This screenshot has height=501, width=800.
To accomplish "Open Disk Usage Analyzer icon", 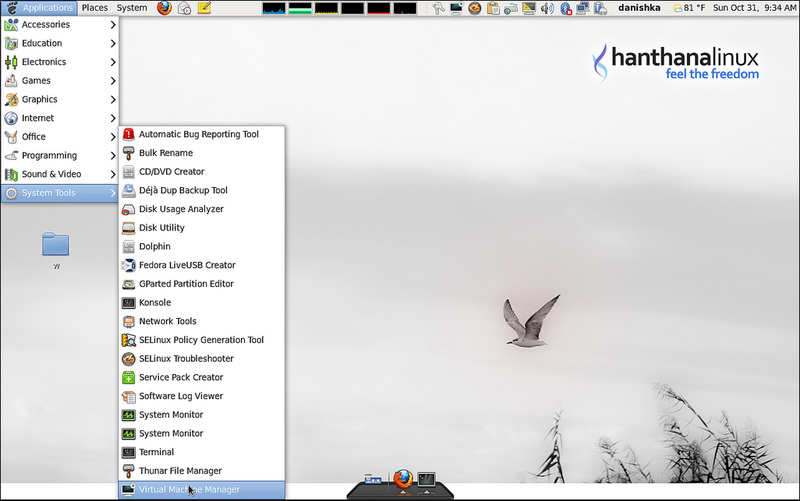I will coord(129,209).
